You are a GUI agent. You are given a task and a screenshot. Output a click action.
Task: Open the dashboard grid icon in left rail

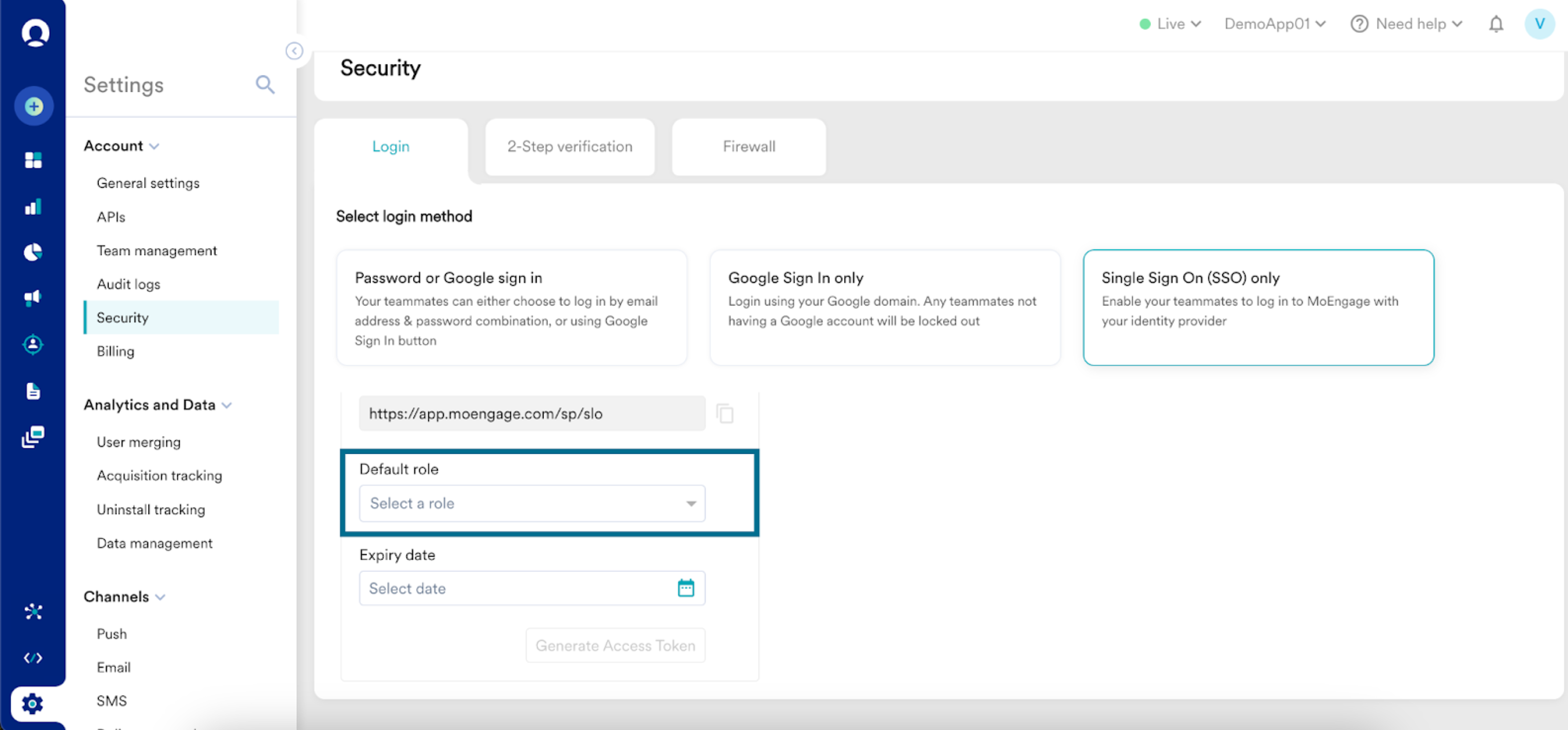tap(34, 160)
